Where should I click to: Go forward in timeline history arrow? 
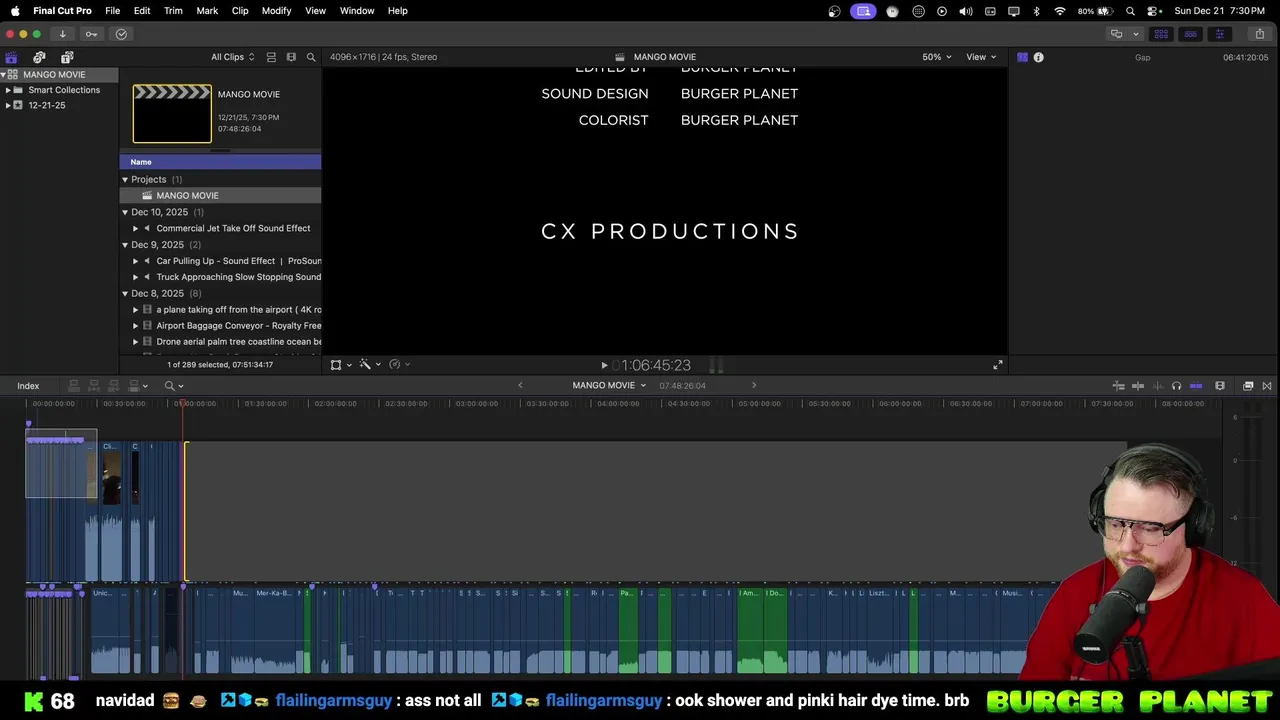(x=754, y=385)
